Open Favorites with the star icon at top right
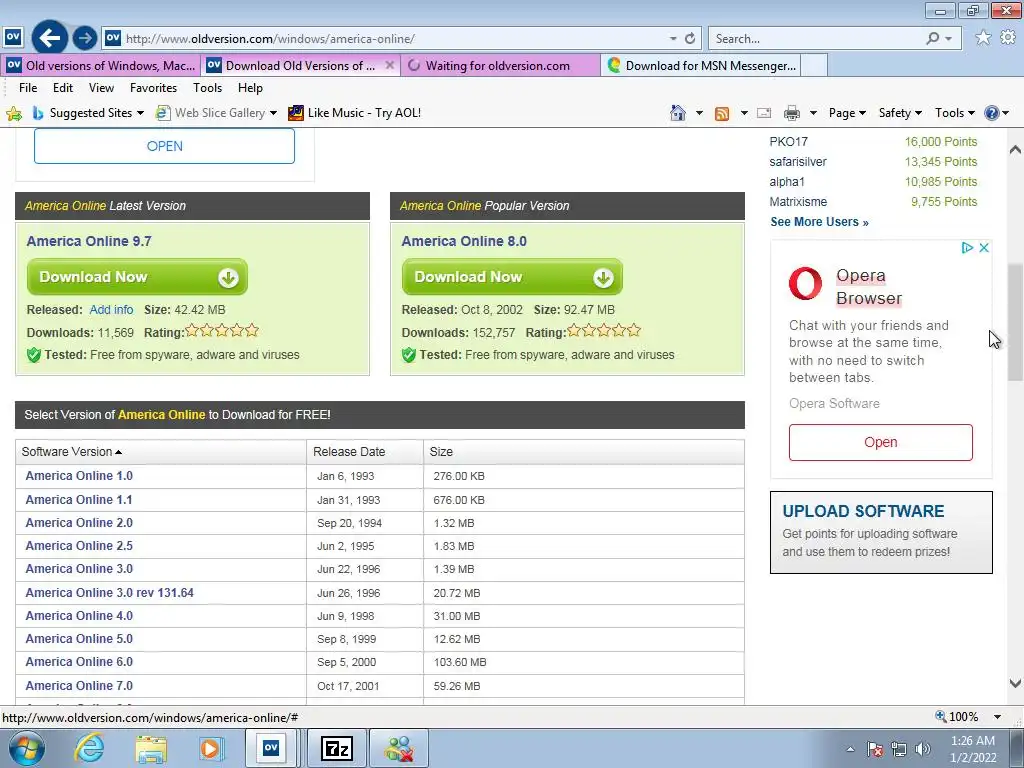The width and height of the screenshot is (1024, 768). (983, 38)
